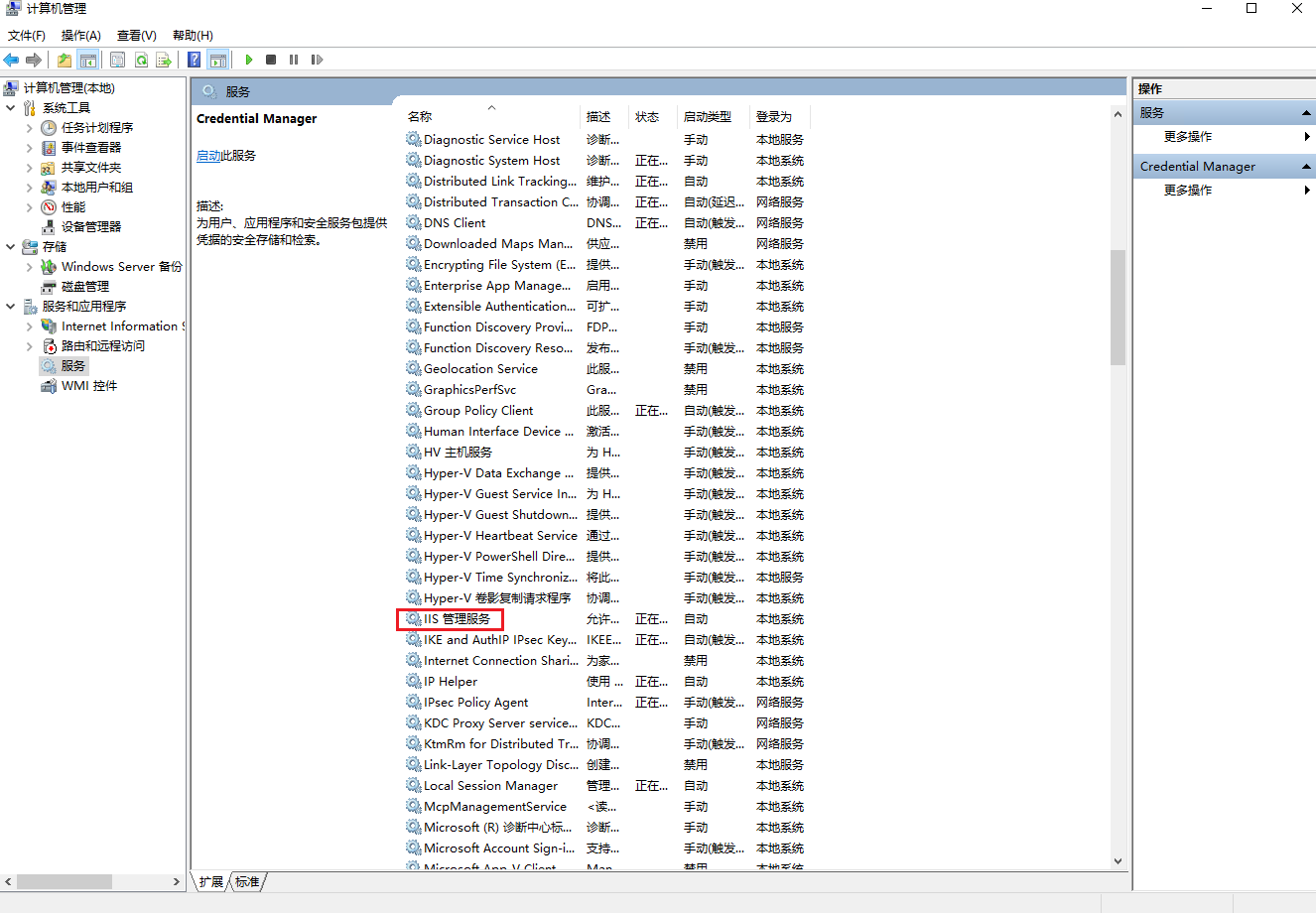Click the Properties toolbar icon
1316x913 pixels.
[x=117, y=60]
